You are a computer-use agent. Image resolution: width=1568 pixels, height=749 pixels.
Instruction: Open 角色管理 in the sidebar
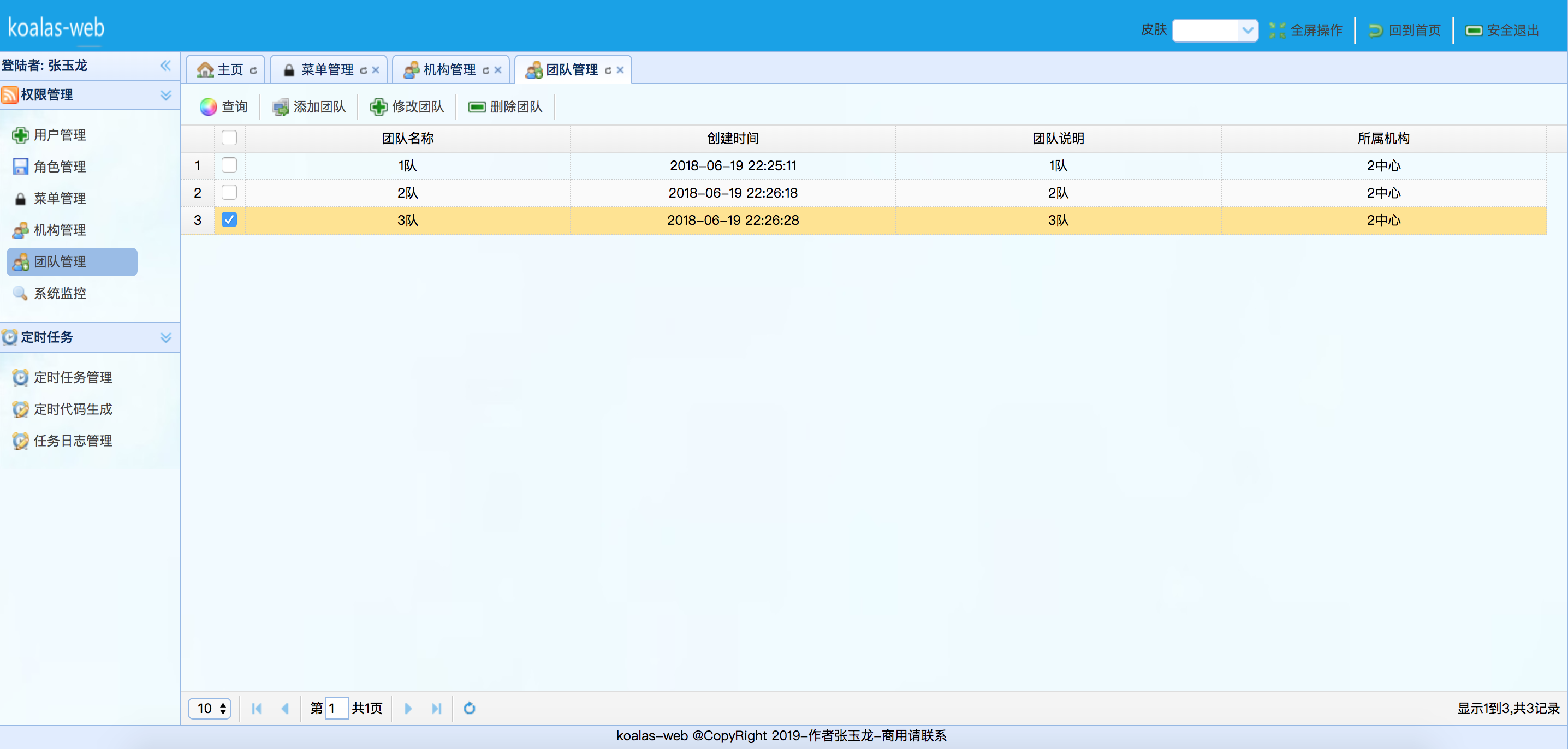tap(72, 167)
